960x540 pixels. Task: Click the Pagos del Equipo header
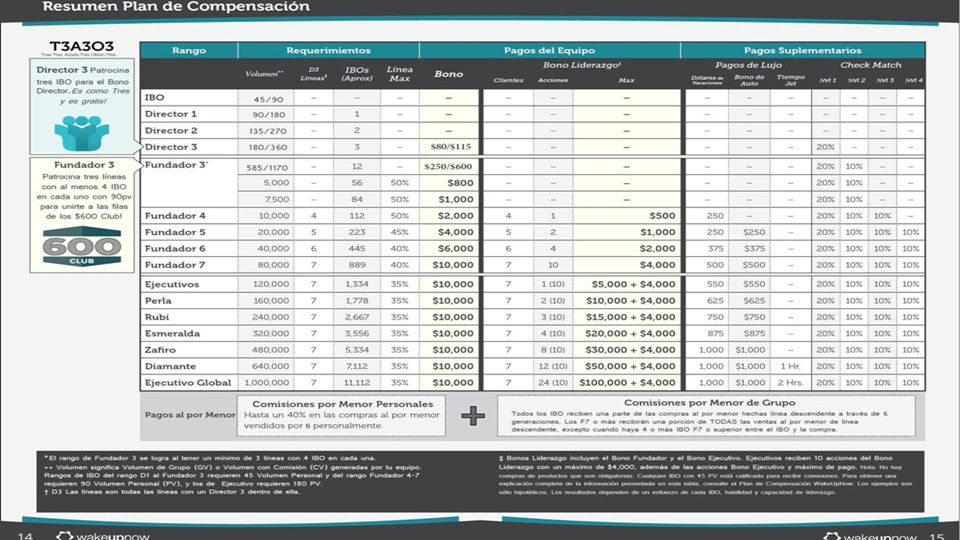coord(549,50)
